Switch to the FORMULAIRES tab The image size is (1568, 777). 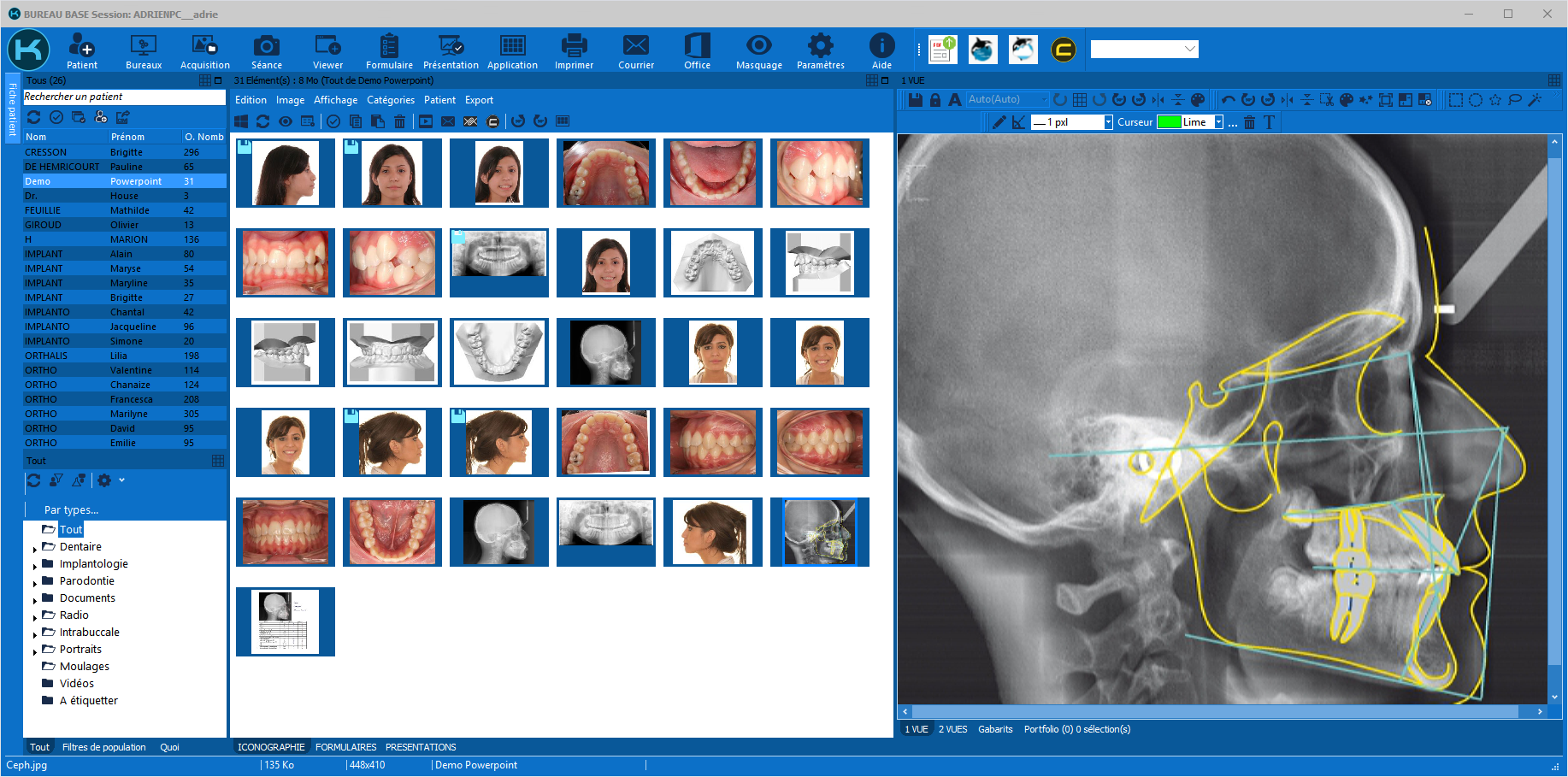pos(345,747)
